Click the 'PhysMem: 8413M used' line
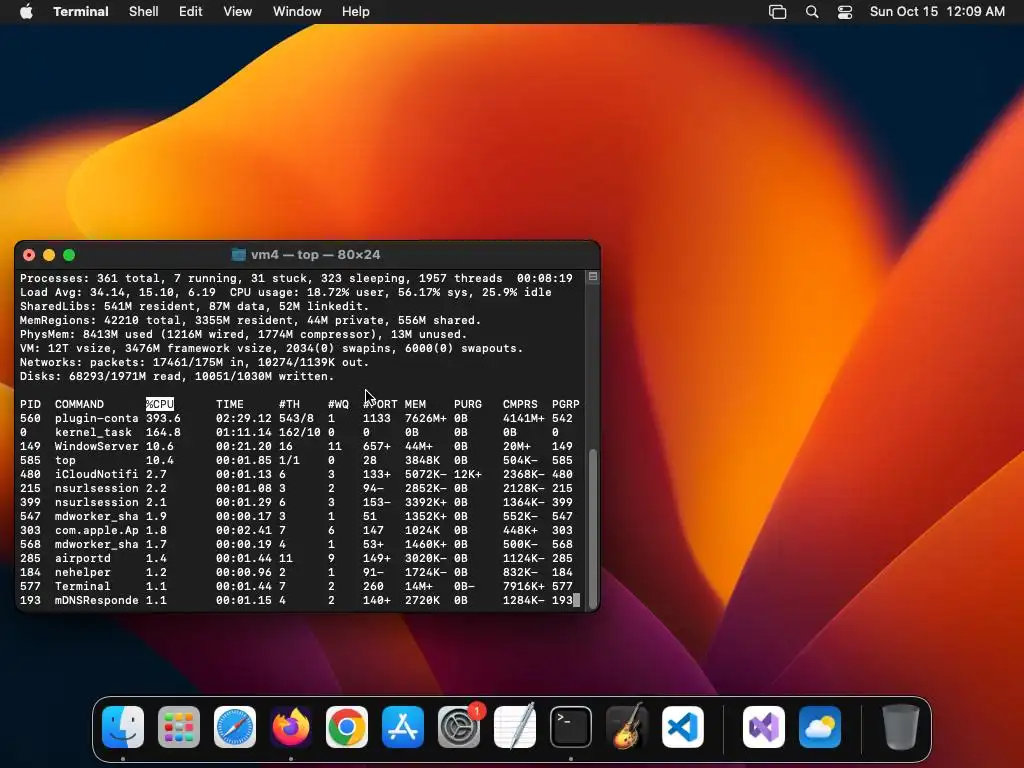Screen dimensions: 1024x768 pyautogui.click(x=244, y=334)
